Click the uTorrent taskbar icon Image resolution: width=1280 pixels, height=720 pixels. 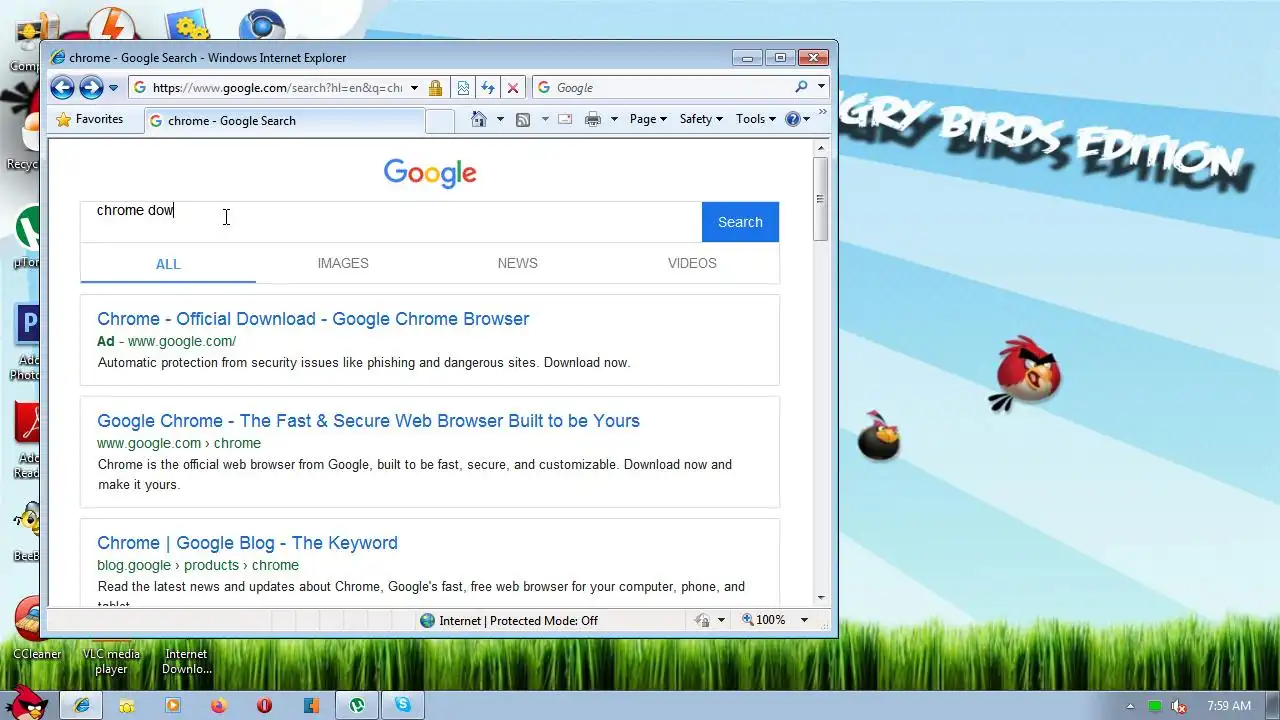(x=357, y=705)
